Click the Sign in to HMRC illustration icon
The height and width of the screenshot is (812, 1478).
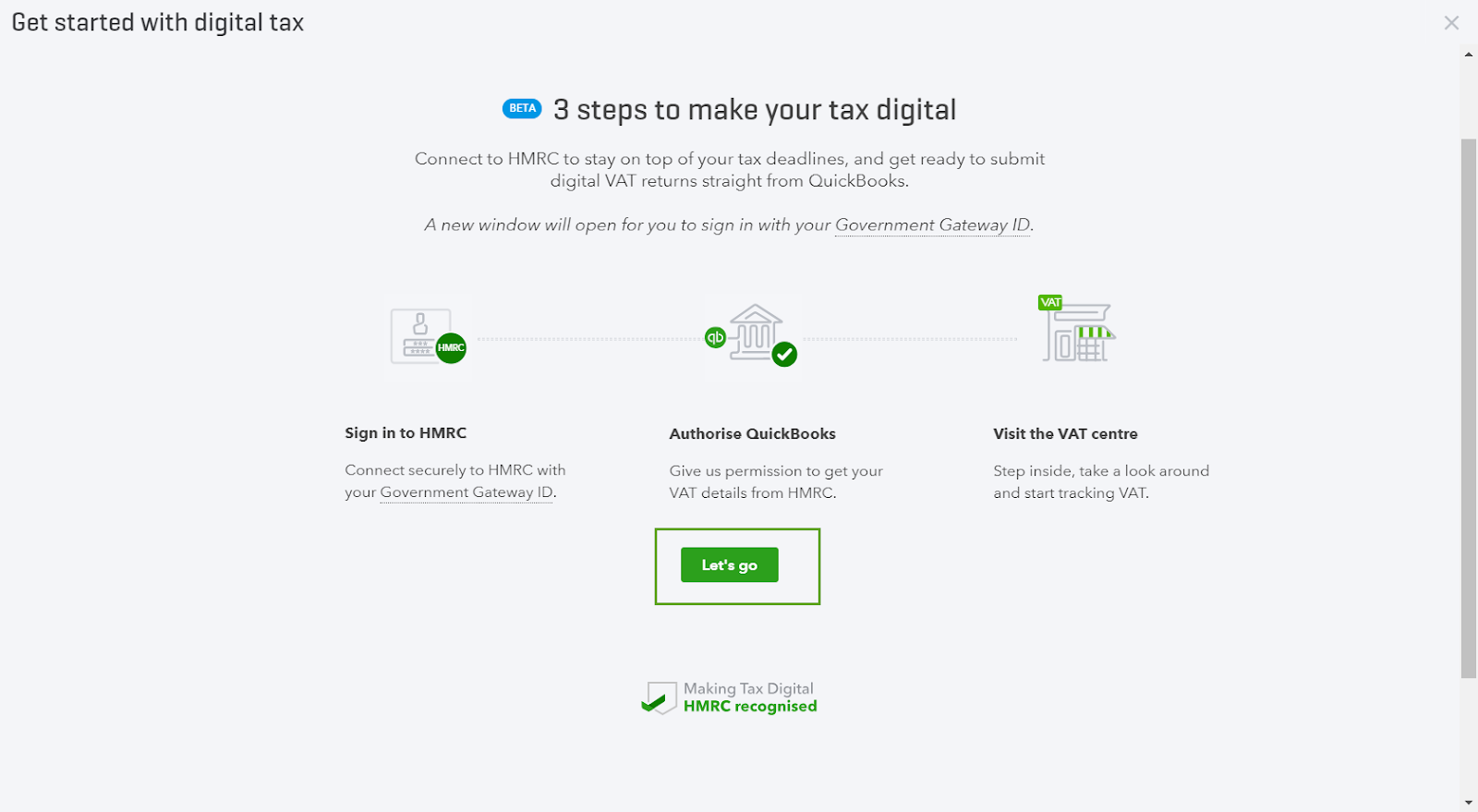click(x=428, y=336)
